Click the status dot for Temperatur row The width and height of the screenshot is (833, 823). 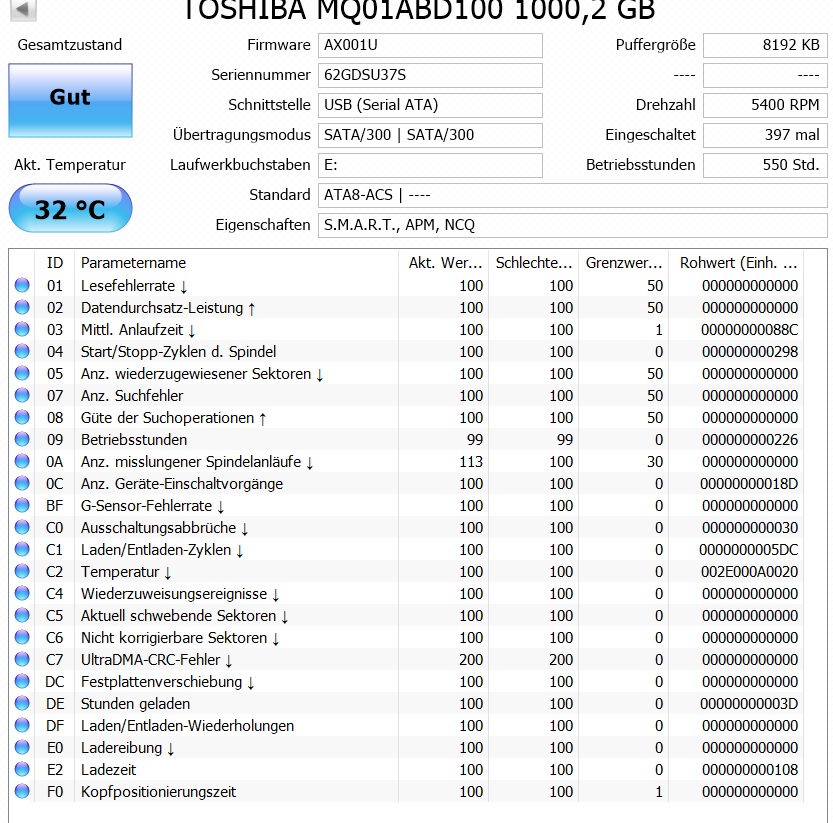pyautogui.click(x=22, y=571)
